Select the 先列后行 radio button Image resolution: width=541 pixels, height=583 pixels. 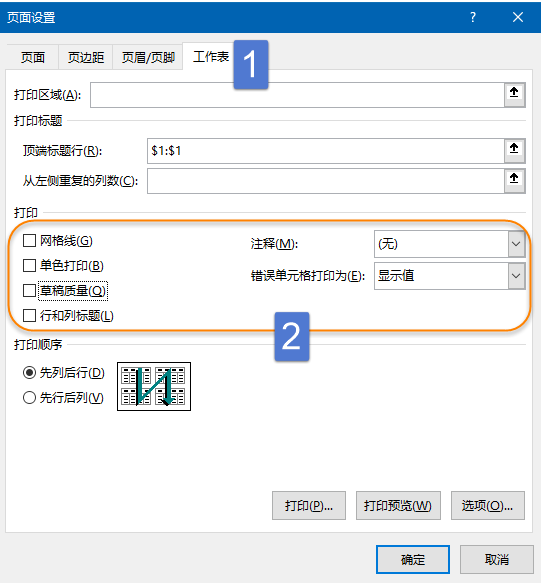point(29,373)
